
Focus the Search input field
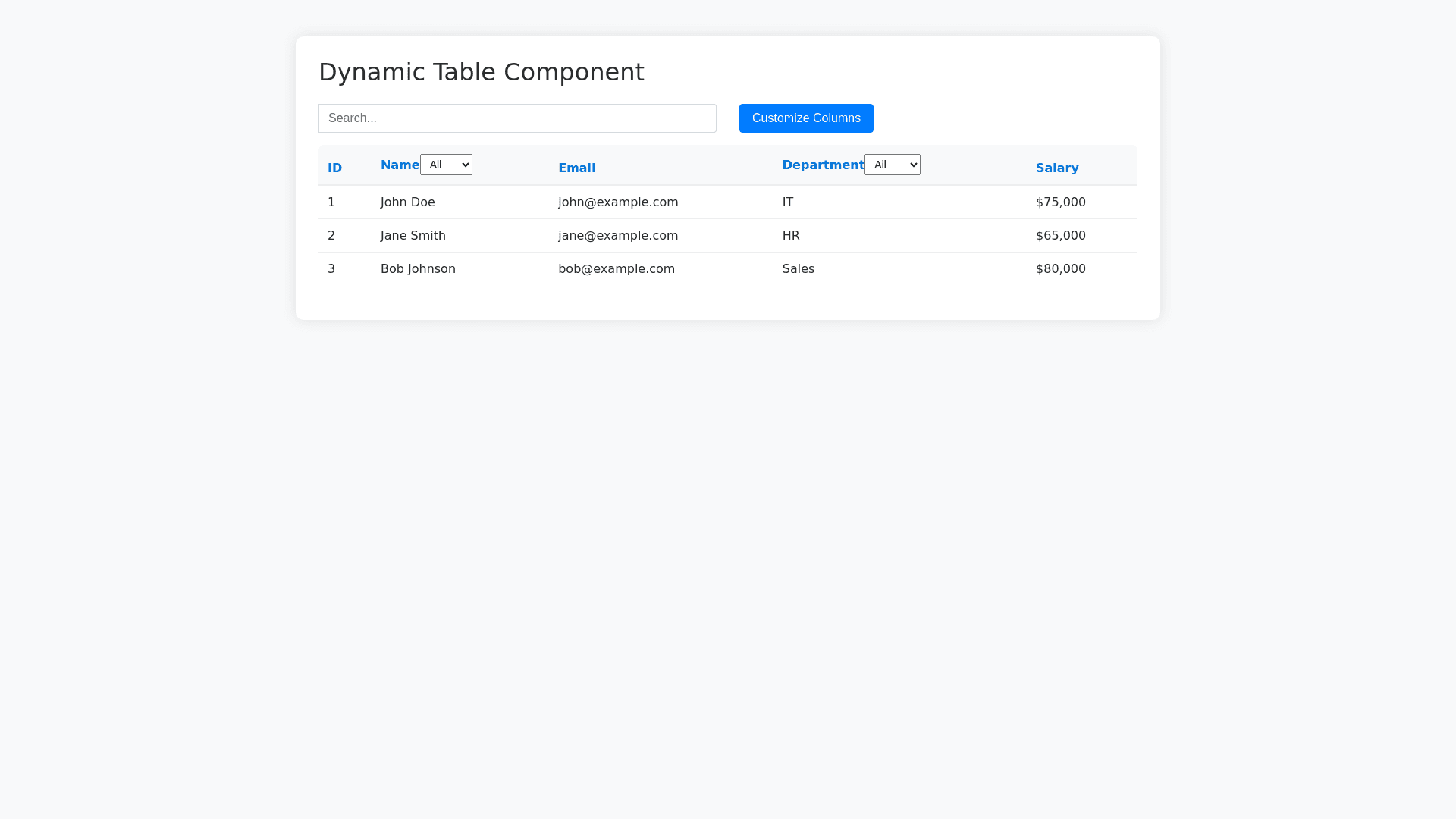pyautogui.click(x=516, y=118)
